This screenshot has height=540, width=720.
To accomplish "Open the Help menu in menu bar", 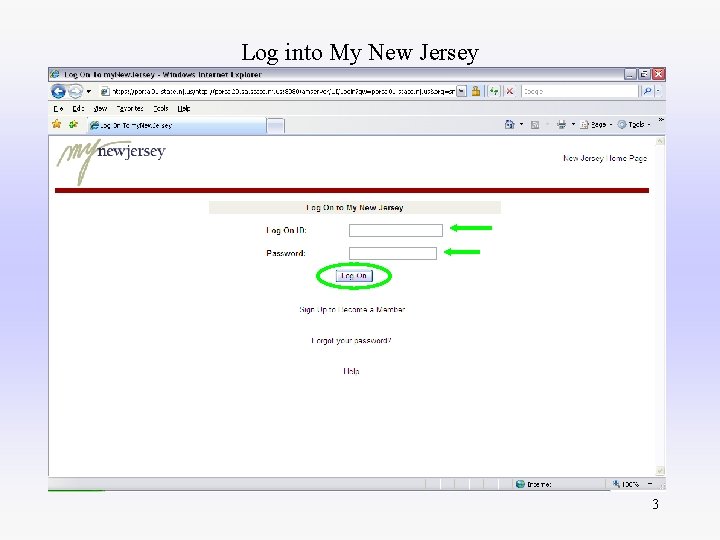I will (x=184, y=109).
